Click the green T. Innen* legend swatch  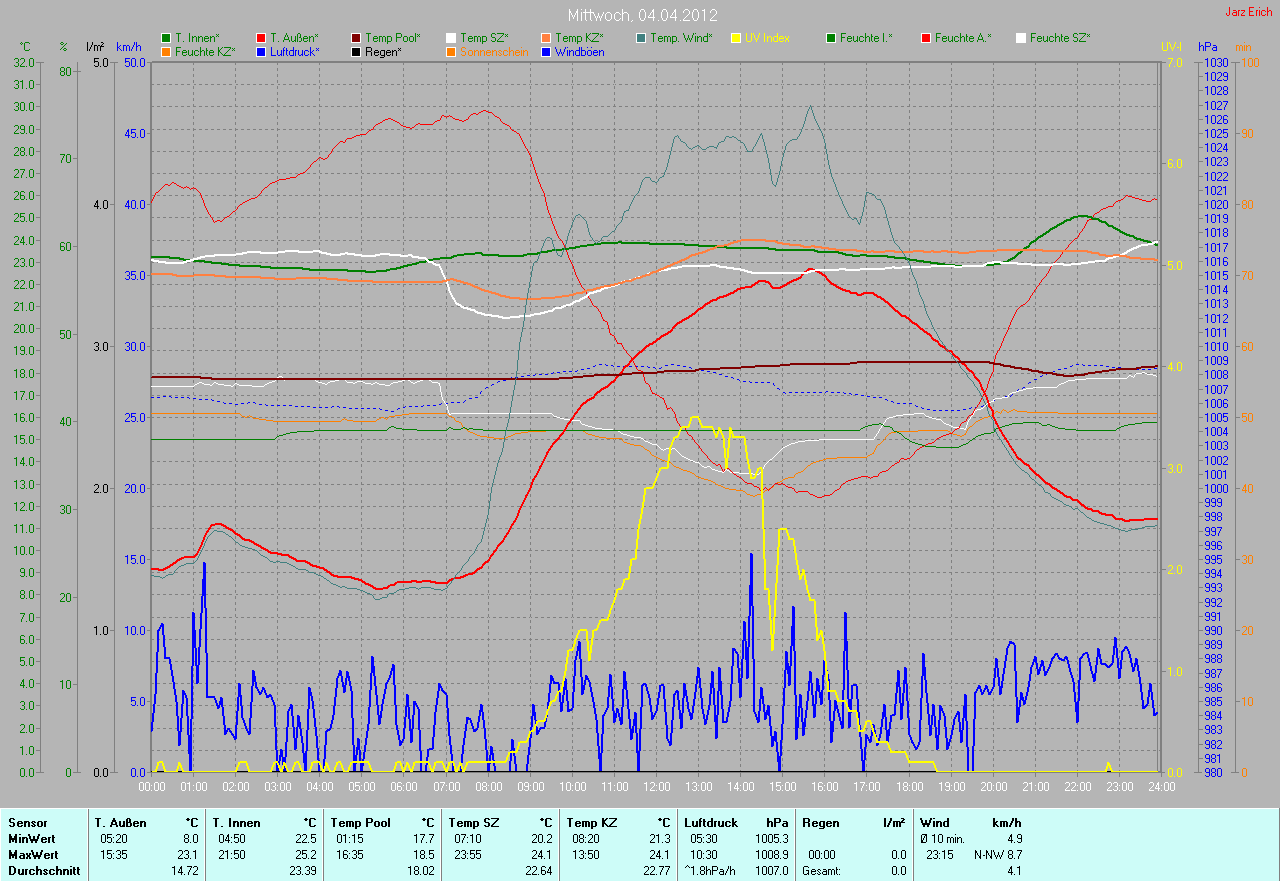(x=166, y=38)
